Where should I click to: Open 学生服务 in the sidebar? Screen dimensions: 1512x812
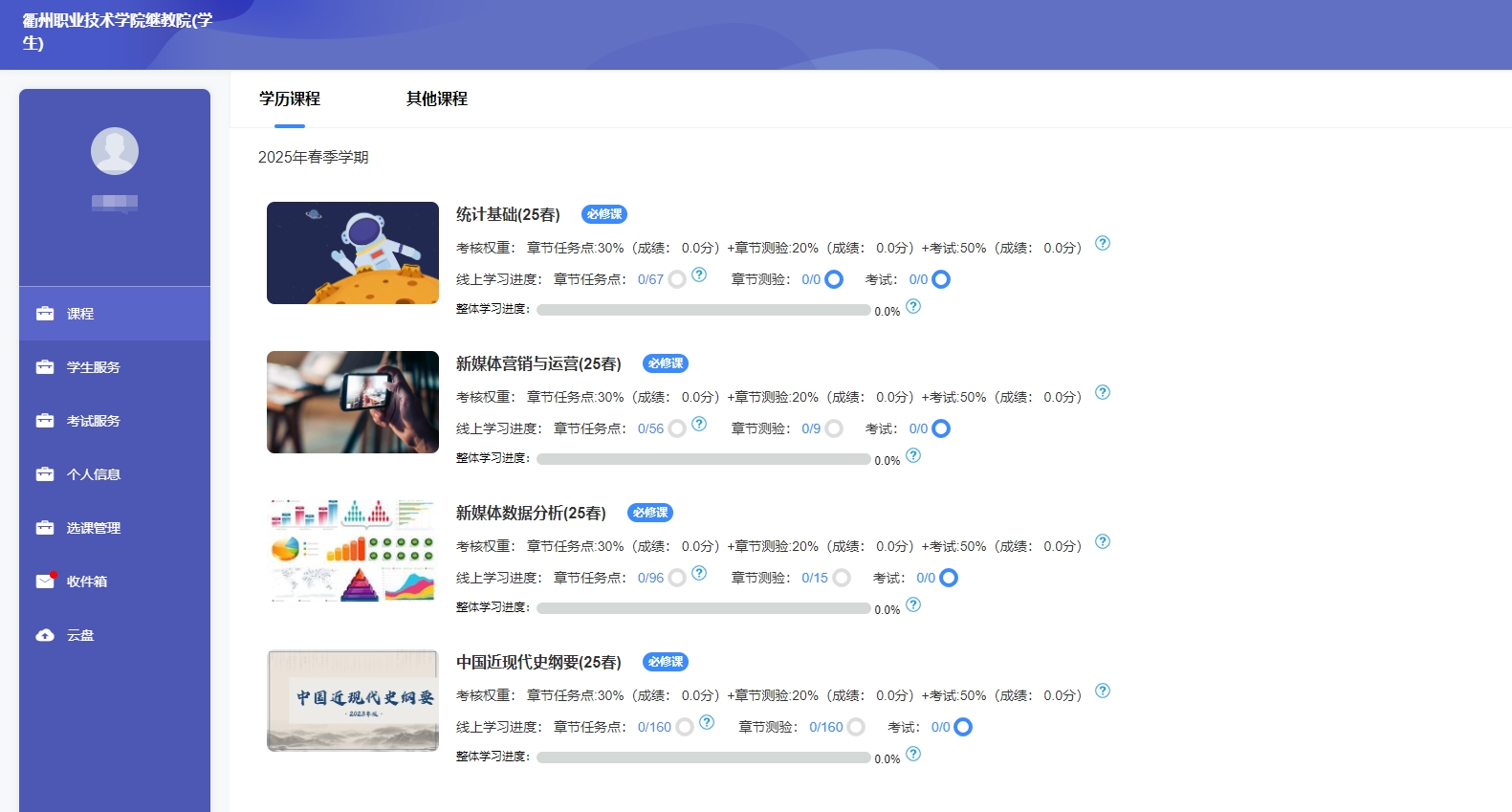point(93,367)
